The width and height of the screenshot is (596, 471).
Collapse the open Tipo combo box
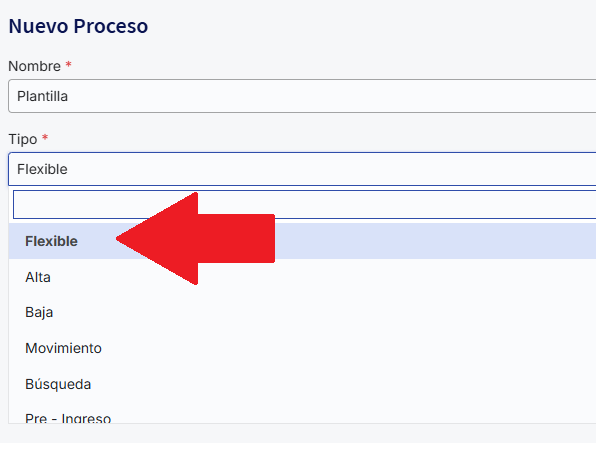(x=302, y=169)
